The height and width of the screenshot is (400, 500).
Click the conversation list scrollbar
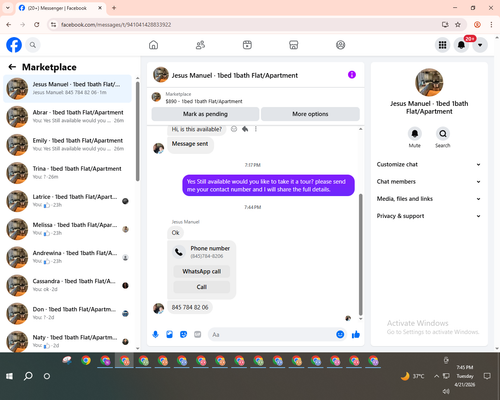137,132
